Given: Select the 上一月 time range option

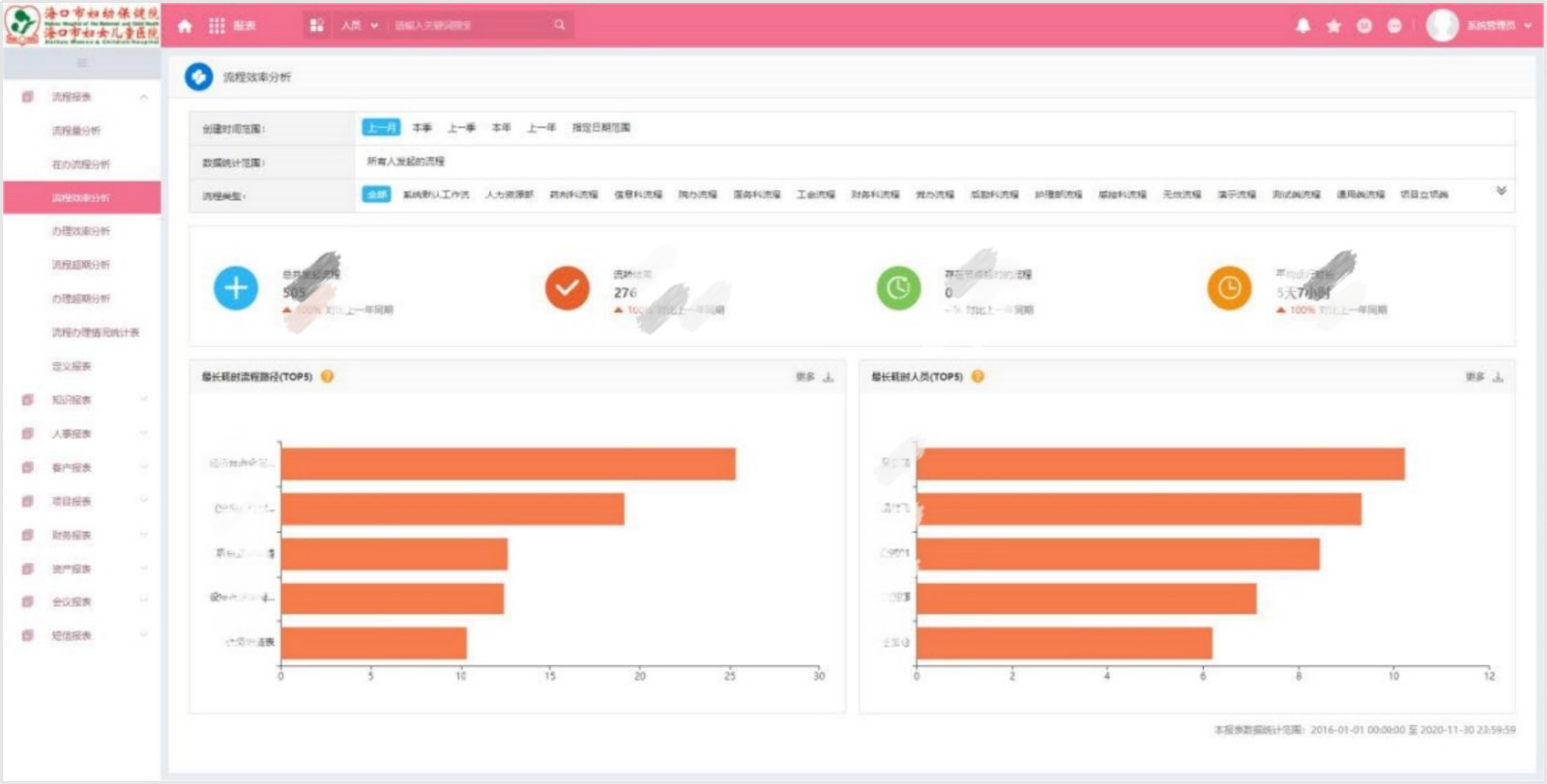Looking at the screenshot, I should pos(381,128).
